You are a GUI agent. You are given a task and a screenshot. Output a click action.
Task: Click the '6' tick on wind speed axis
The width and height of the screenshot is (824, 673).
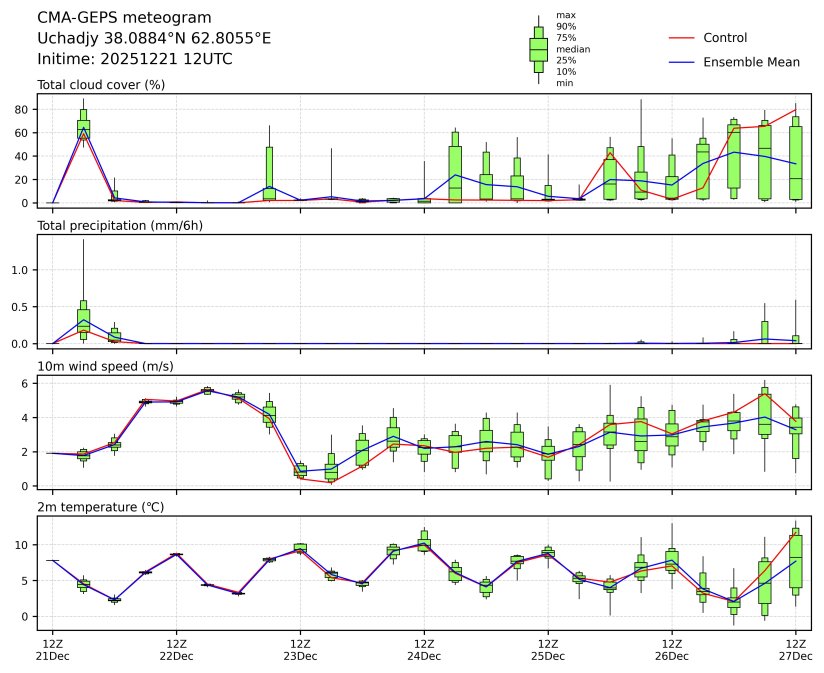[x=24, y=384]
